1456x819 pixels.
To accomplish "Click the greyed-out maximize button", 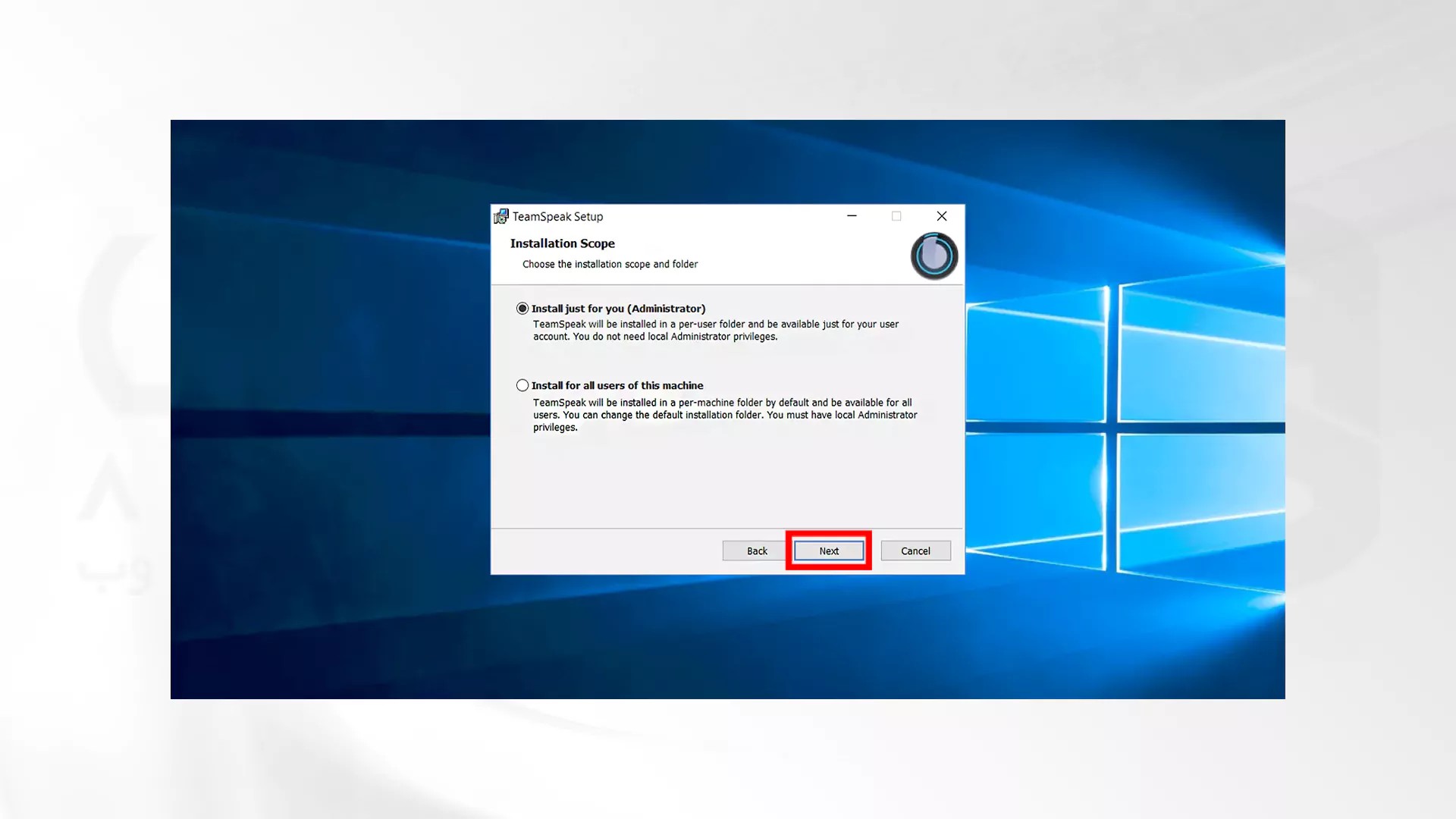I will coord(896,216).
